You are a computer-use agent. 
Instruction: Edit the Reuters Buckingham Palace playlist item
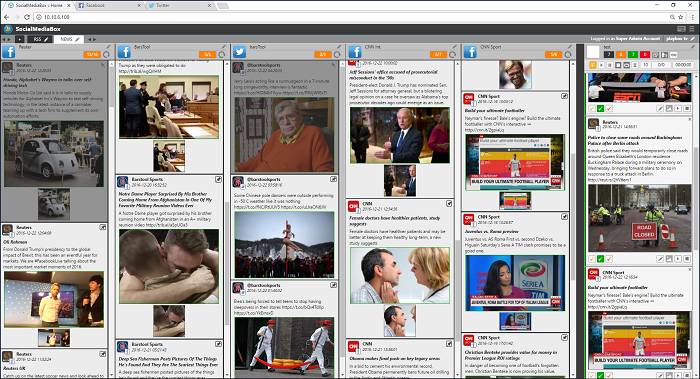pos(660,259)
